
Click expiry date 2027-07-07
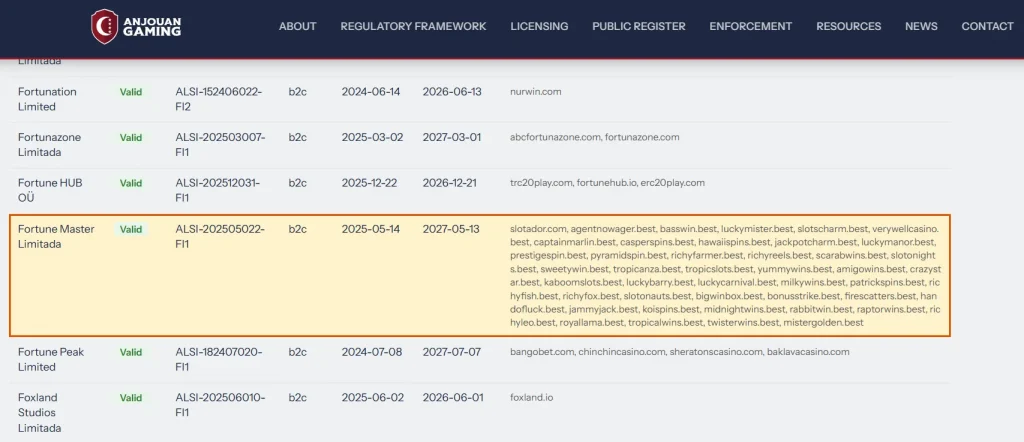click(452, 353)
